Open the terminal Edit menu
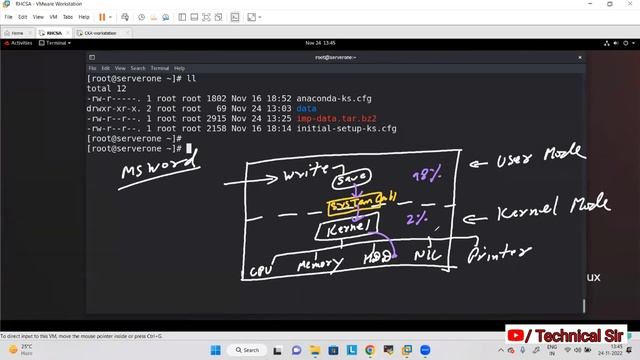This screenshot has height=360, width=640. point(105,68)
